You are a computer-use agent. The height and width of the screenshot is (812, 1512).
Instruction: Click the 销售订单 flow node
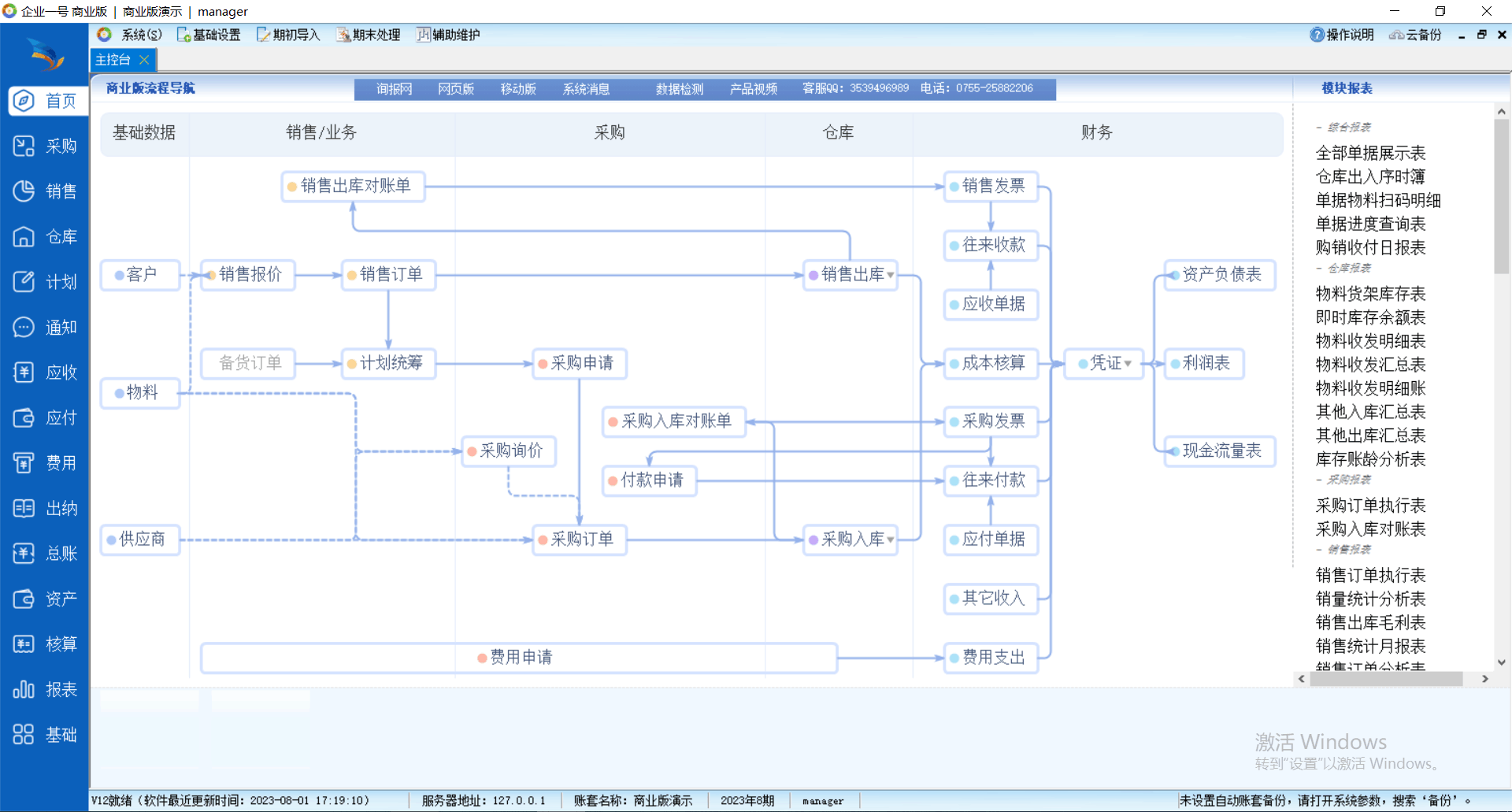tap(390, 275)
